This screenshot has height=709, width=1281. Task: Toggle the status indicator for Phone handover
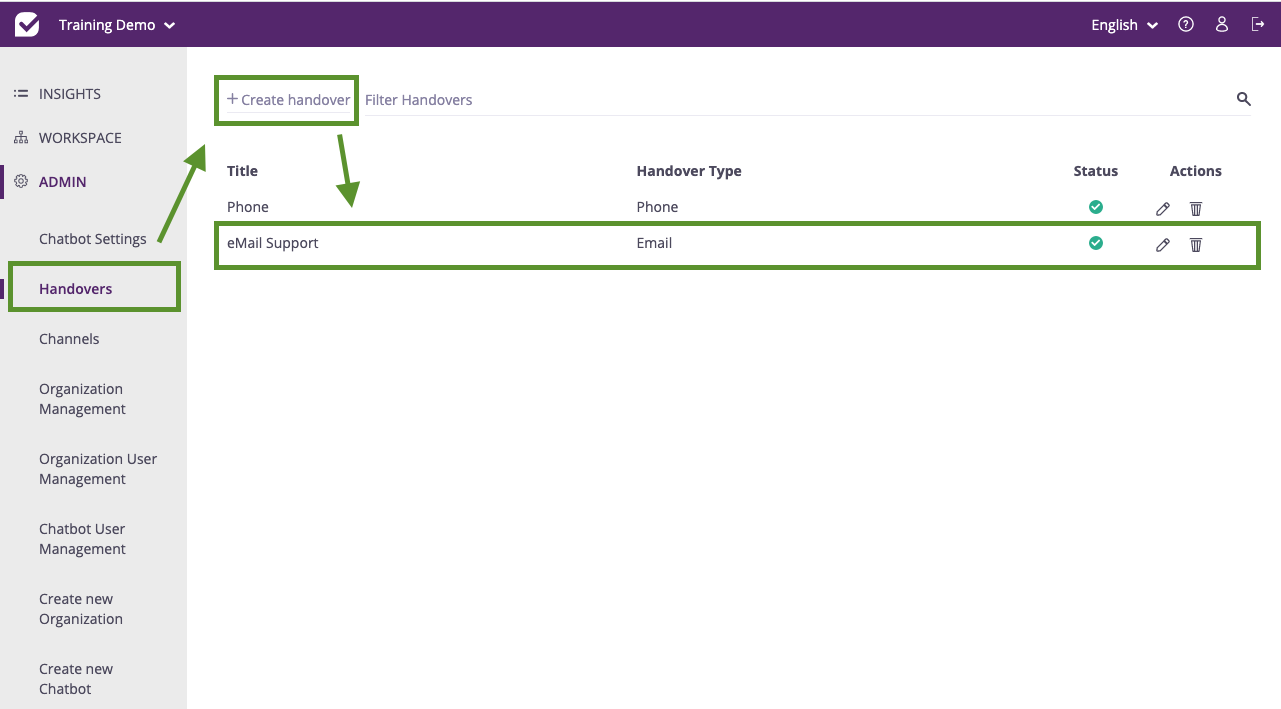click(x=1095, y=206)
